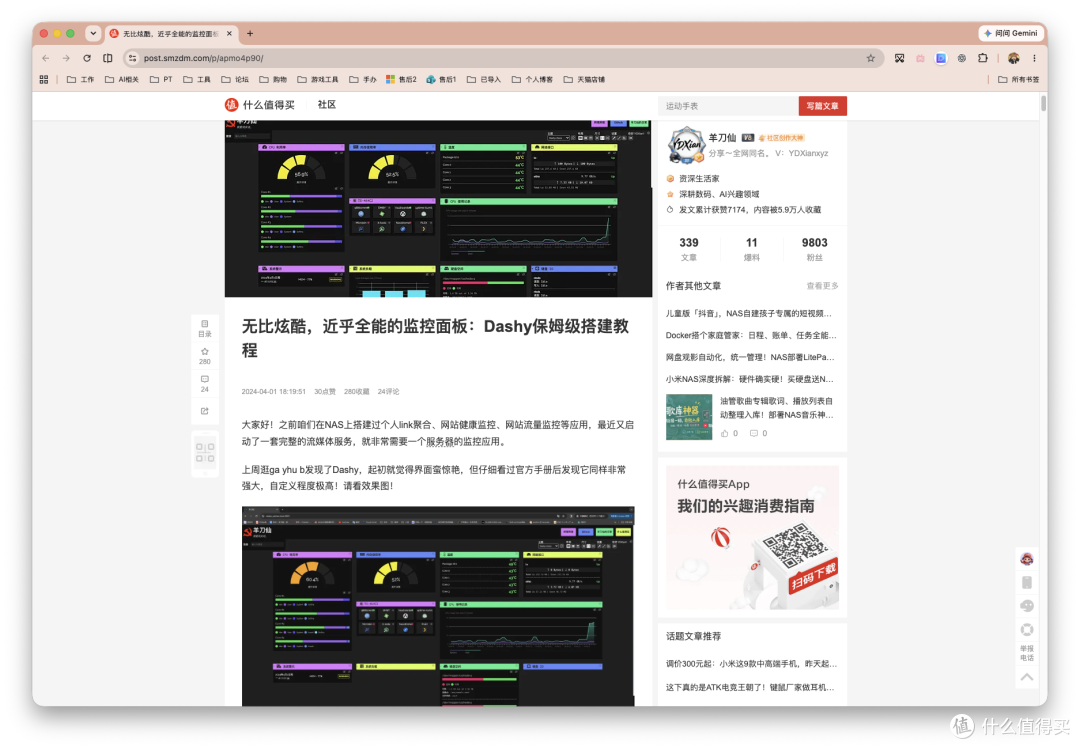
Task: Open the 购物 bookmark folder
Action: pyautogui.click(x=273, y=80)
